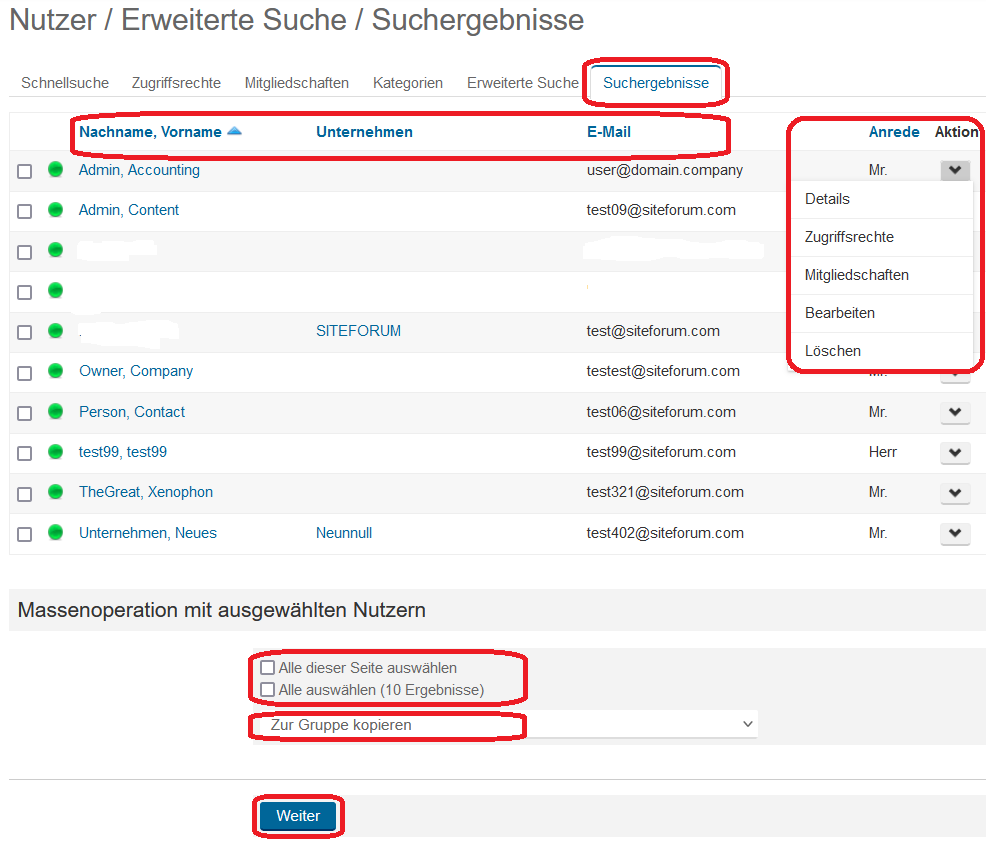Click green status icon for TheGreat, Xenophon

point(55,492)
